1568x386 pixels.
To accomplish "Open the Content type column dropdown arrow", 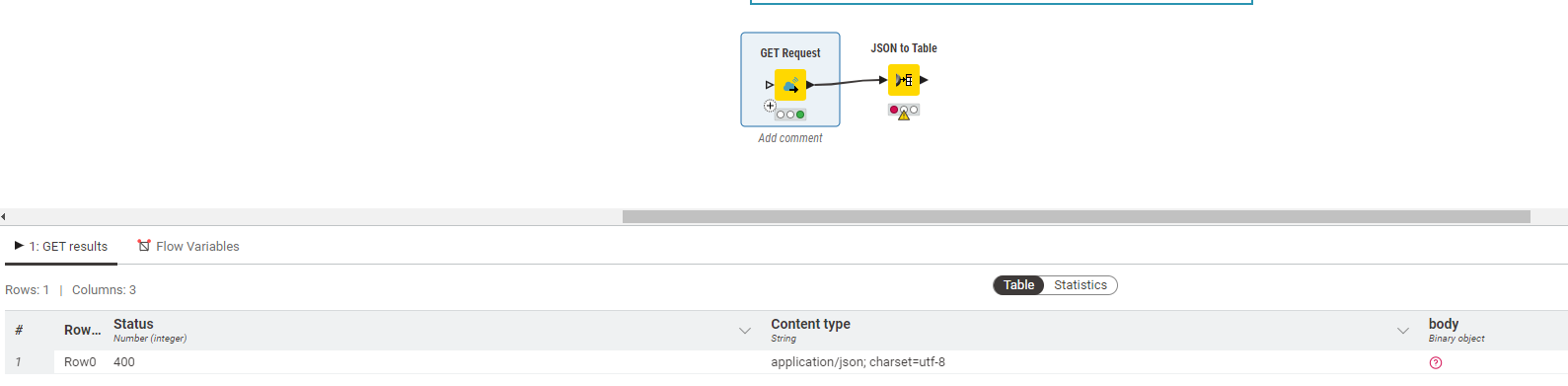I will pyautogui.click(x=1403, y=331).
